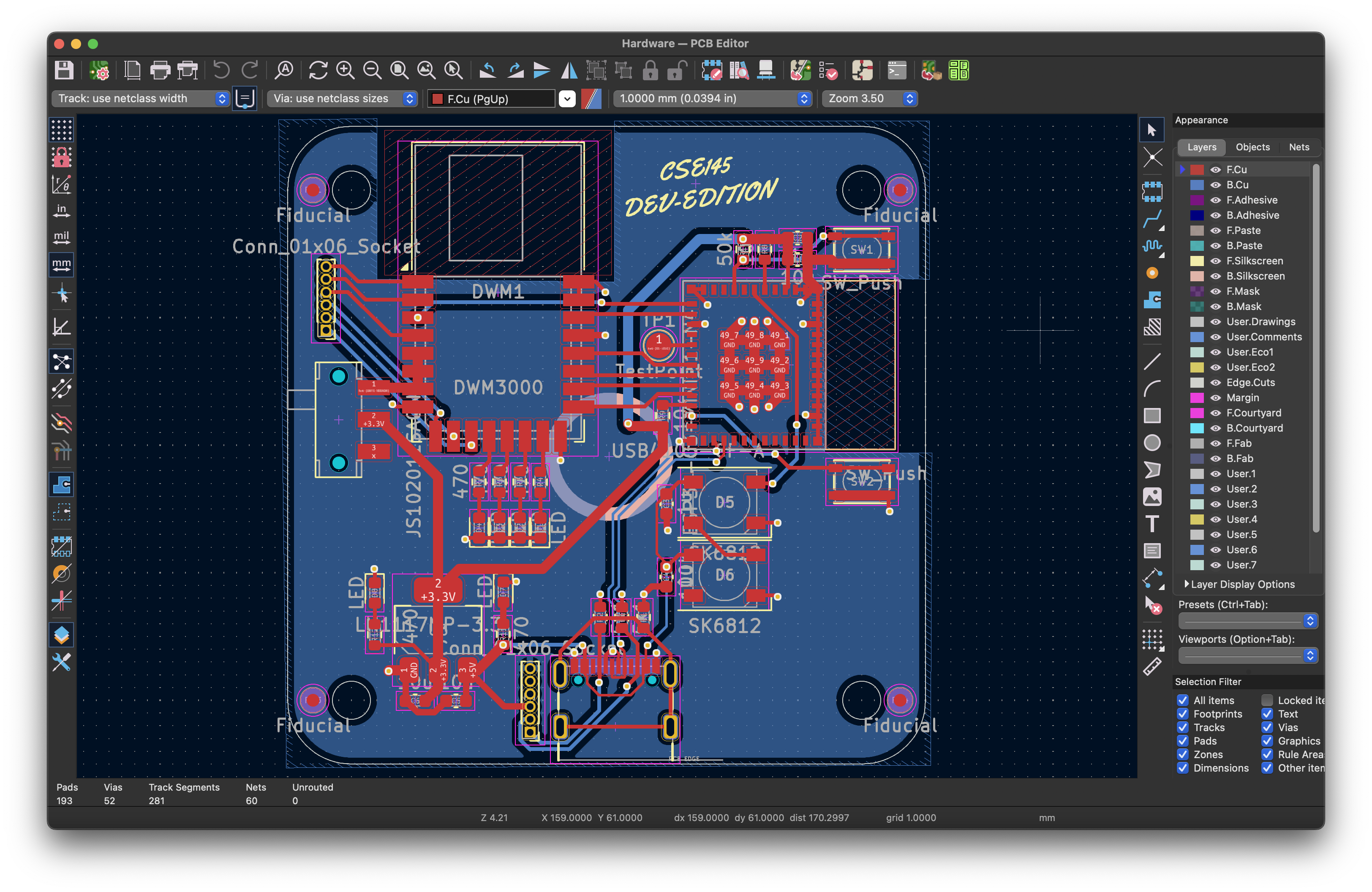Click B.Courtyard layer color swatch
1372x892 pixels.
click(1197, 428)
